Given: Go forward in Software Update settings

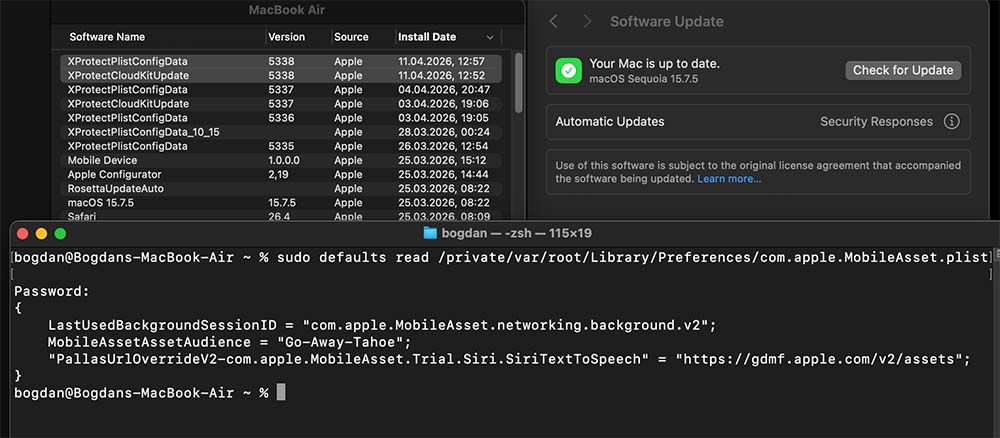Looking at the screenshot, I should click(587, 22).
